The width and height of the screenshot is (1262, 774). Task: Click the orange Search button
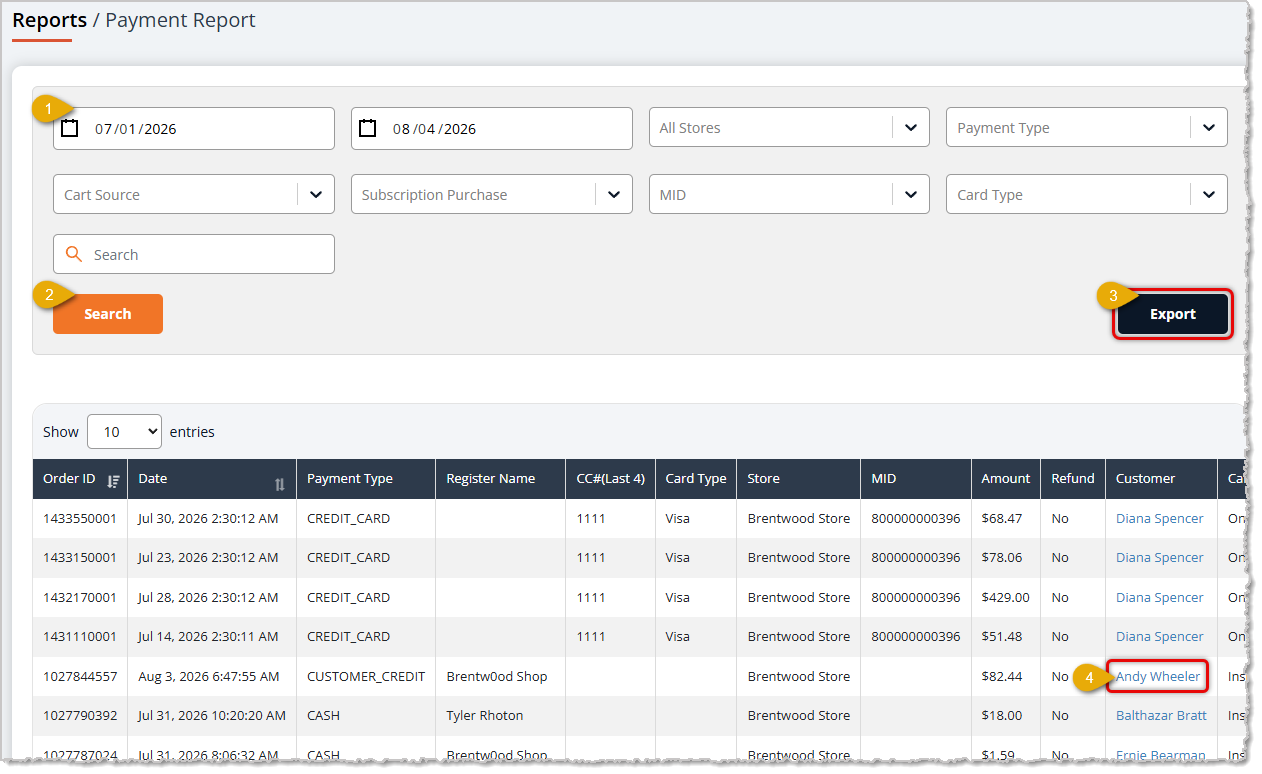tap(108, 314)
